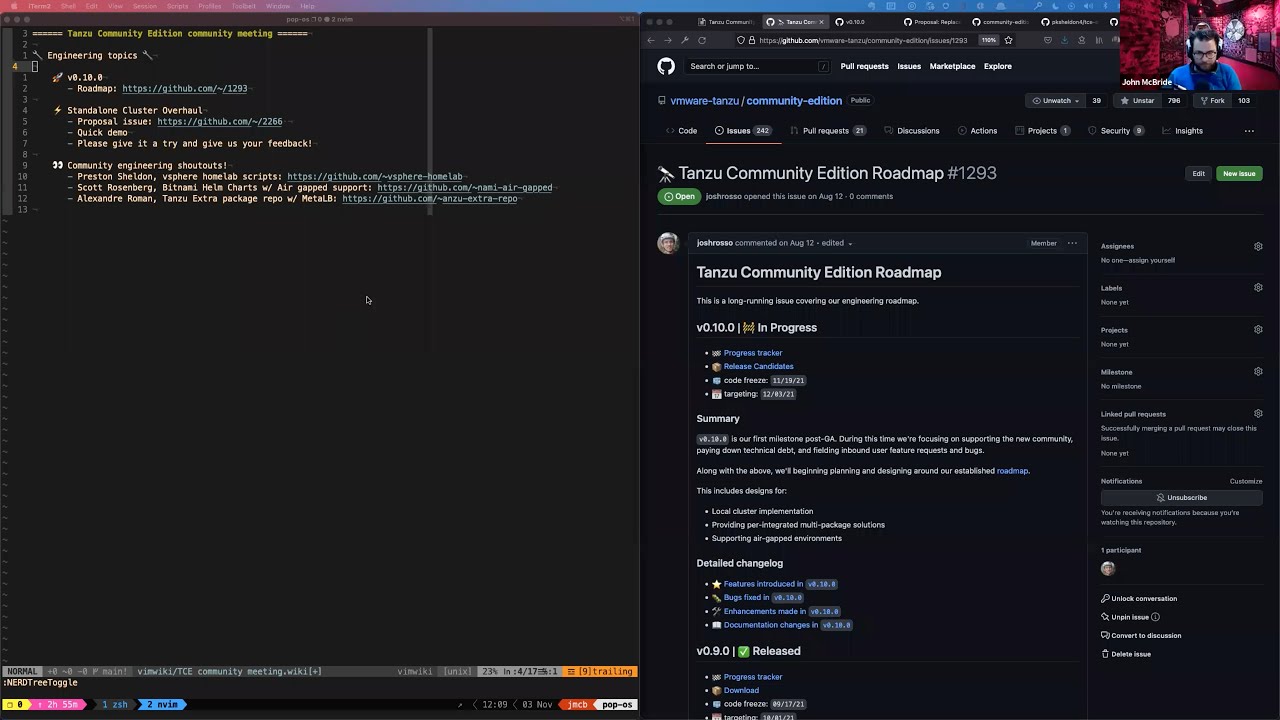Open Enhancements made in v0.10.0 link
This screenshot has width=1280, height=720.
pos(782,611)
